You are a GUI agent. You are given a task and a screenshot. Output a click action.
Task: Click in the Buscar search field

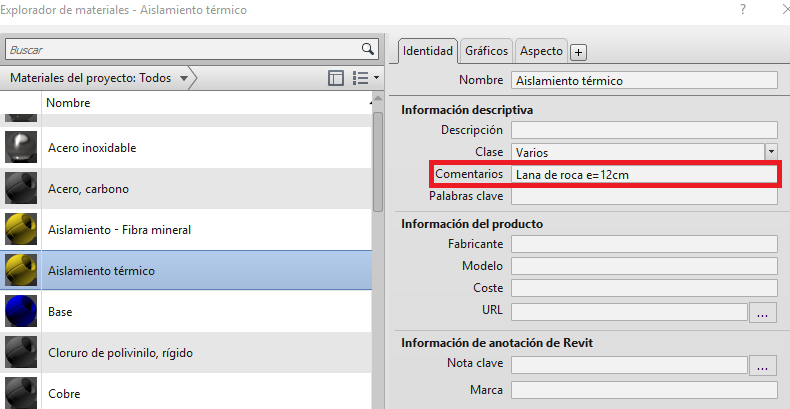coord(183,48)
